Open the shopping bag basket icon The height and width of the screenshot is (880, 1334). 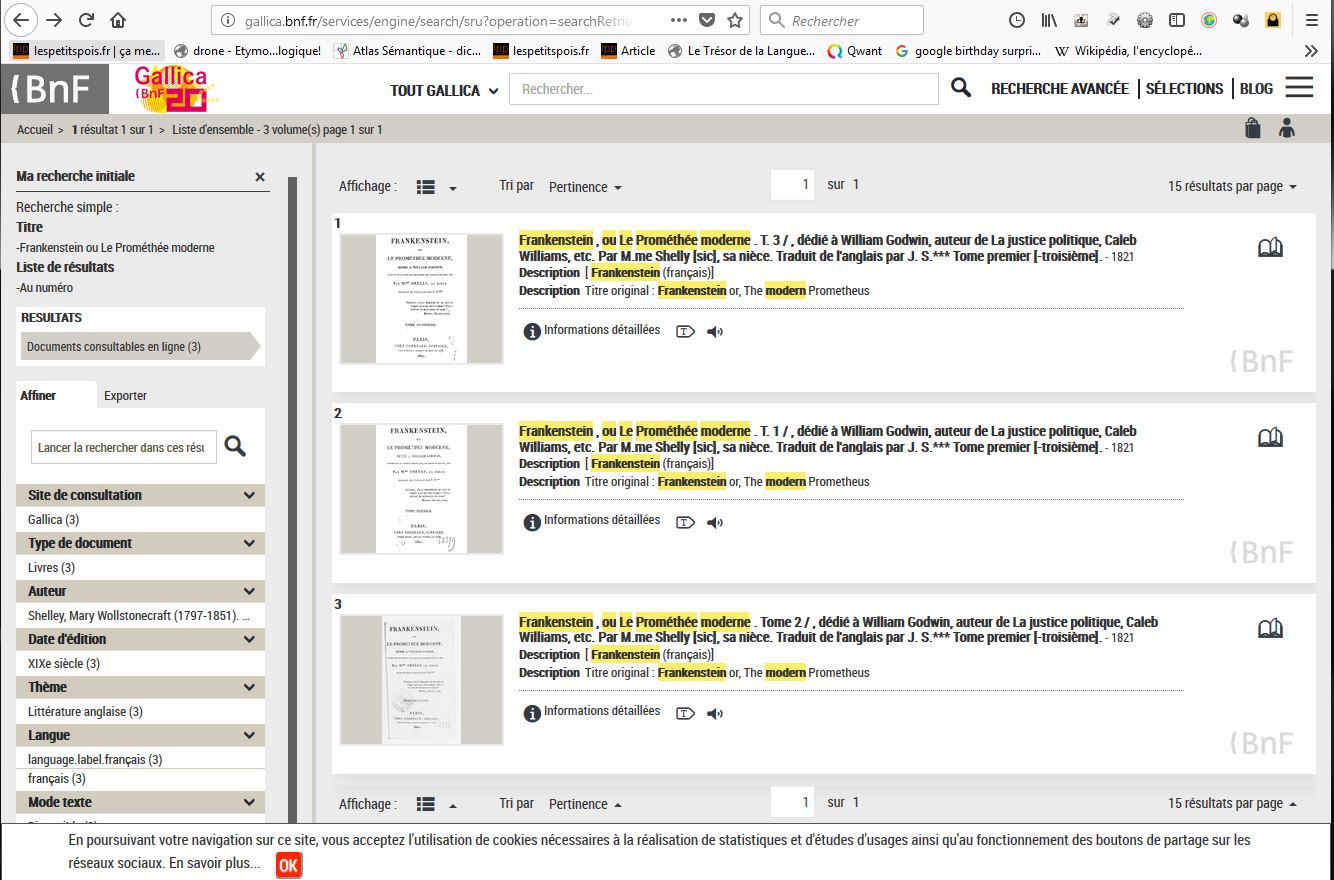(1253, 128)
